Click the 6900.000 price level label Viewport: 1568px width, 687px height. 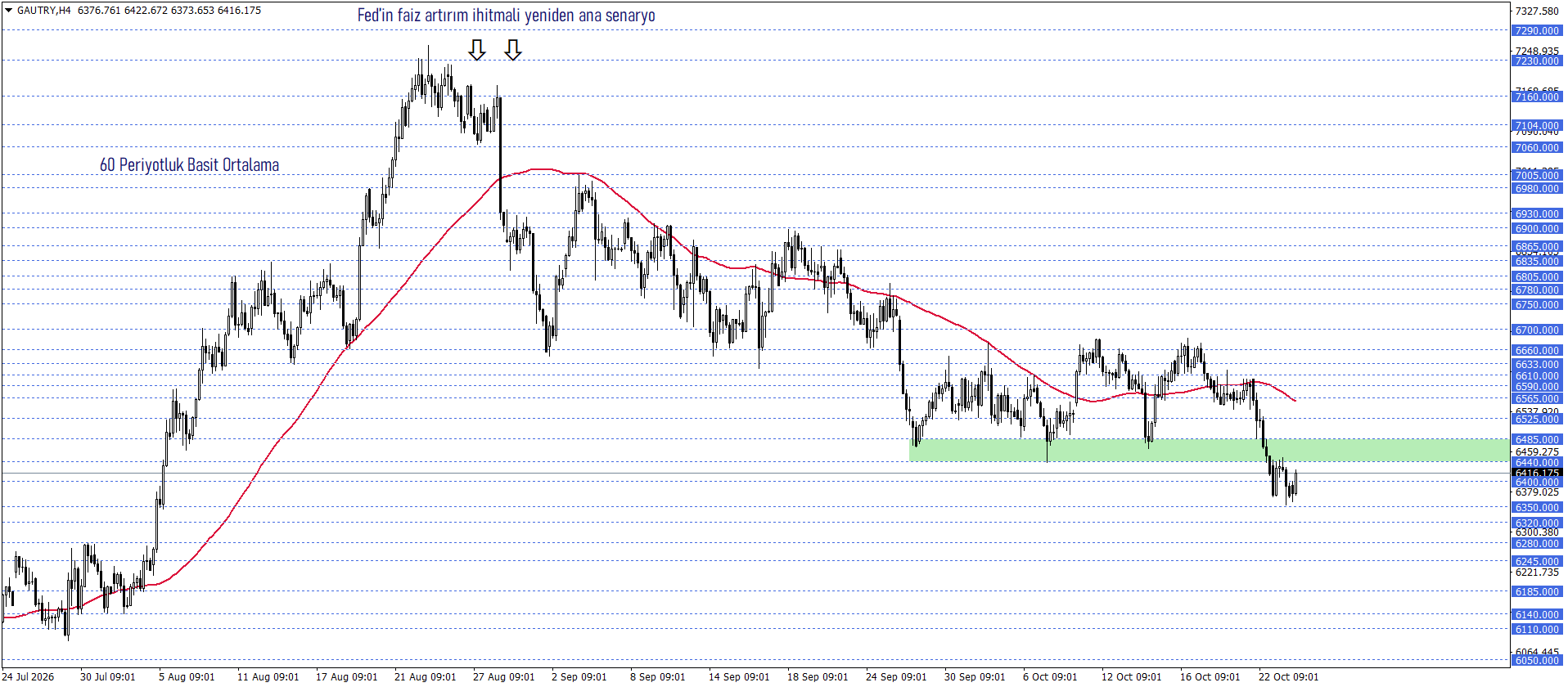click(x=1537, y=229)
